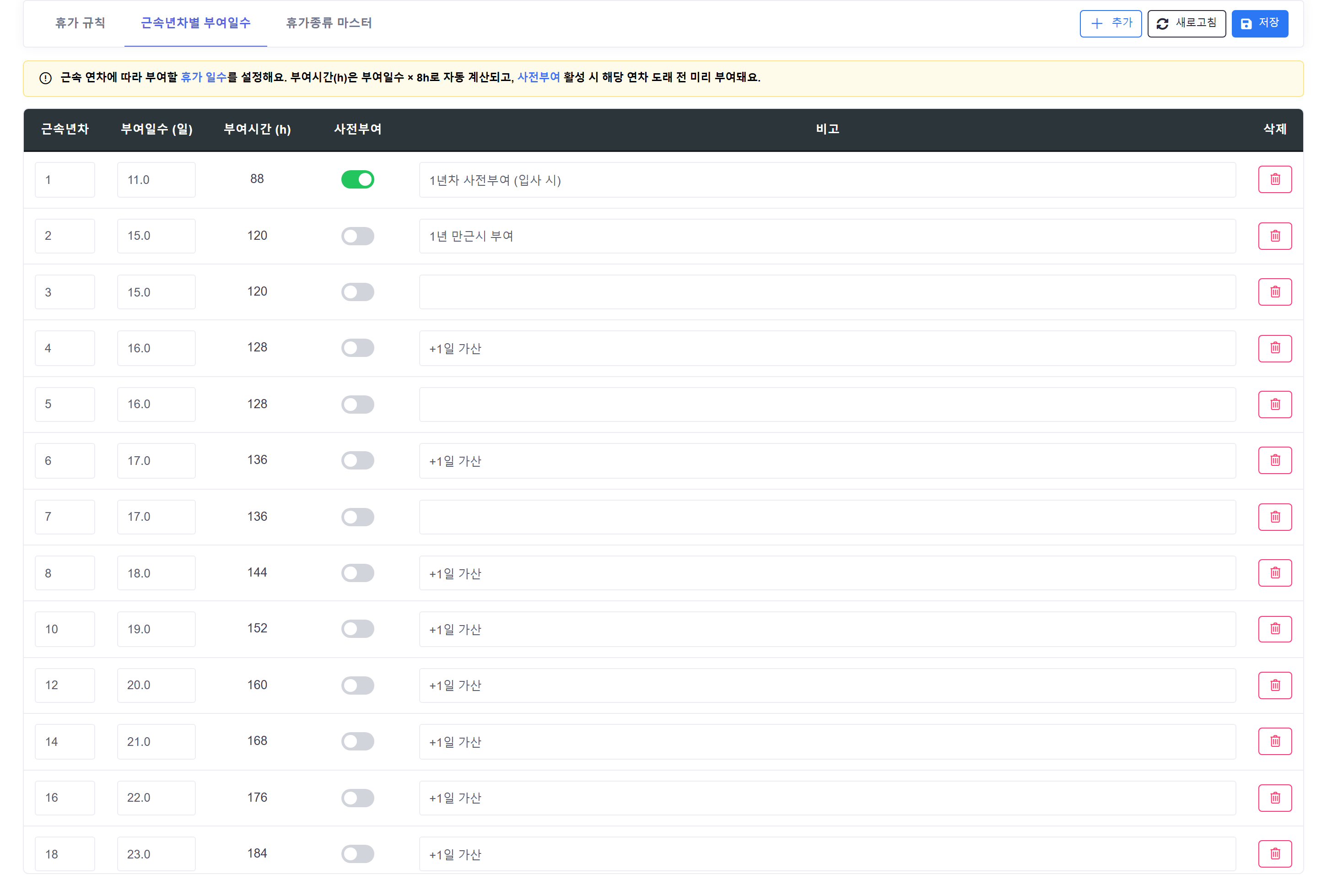Click the 사전부여 column header
This screenshot has height=896, width=1327.
click(x=357, y=129)
